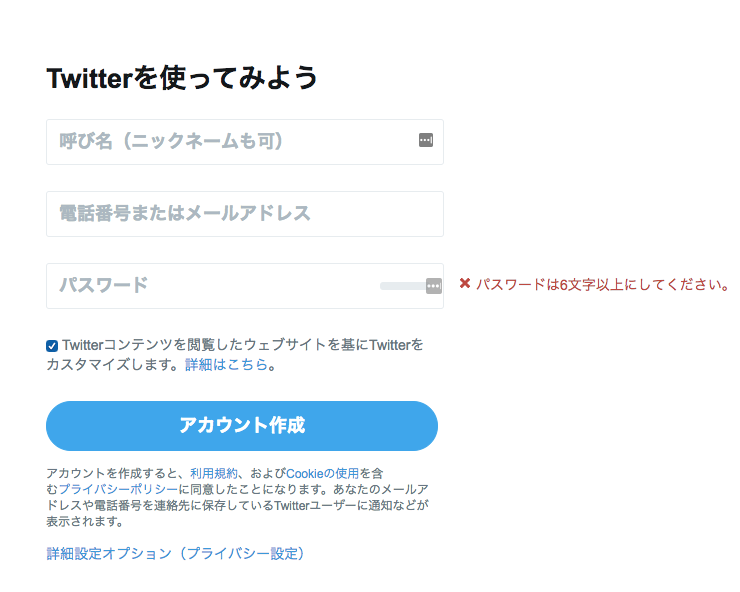The width and height of the screenshot is (740, 592).
Task: Click the 呼び名 (nickname) input field
Action: (230, 141)
